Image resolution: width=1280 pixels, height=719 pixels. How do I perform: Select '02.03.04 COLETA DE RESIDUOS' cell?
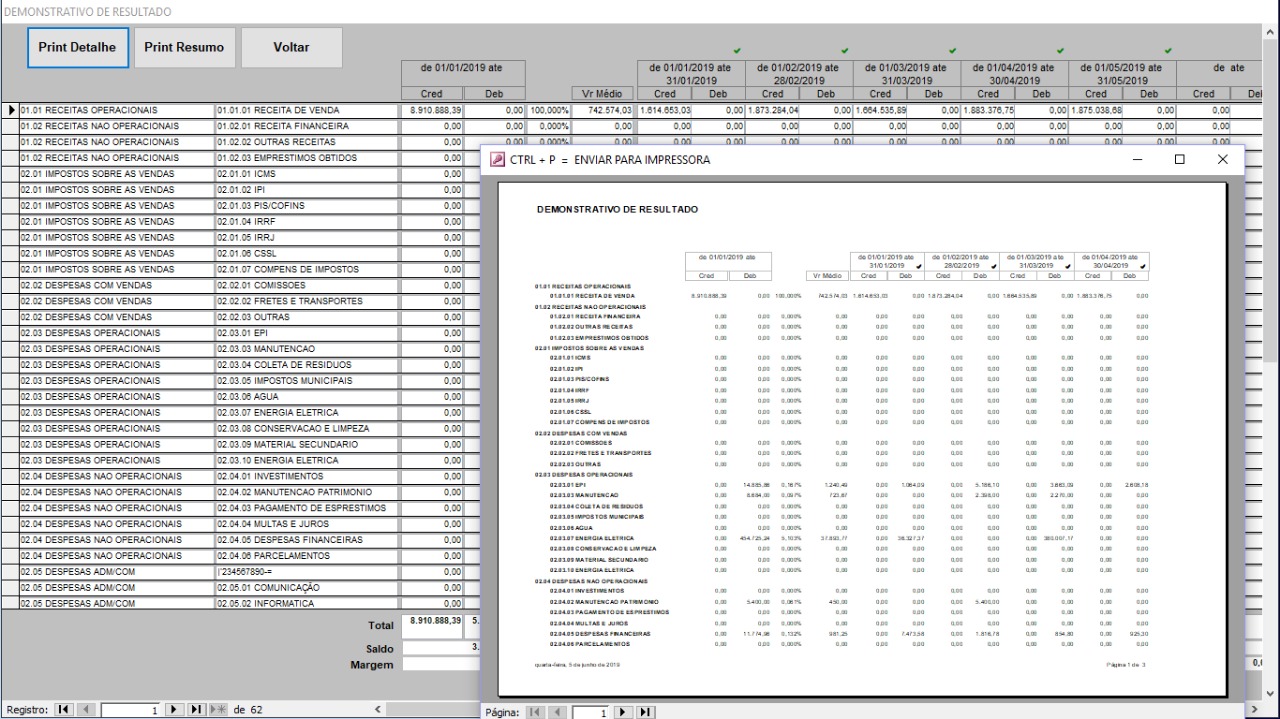(x=307, y=365)
